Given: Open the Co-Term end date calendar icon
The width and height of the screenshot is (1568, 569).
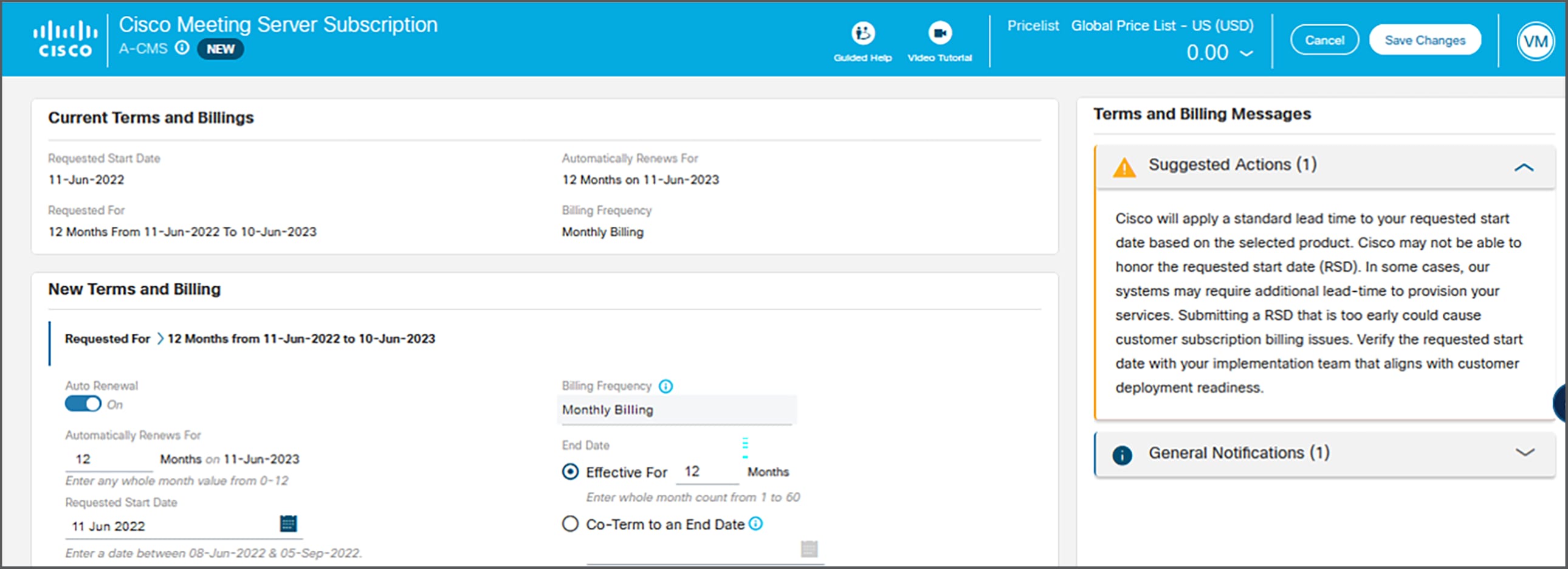Looking at the screenshot, I should tap(809, 549).
